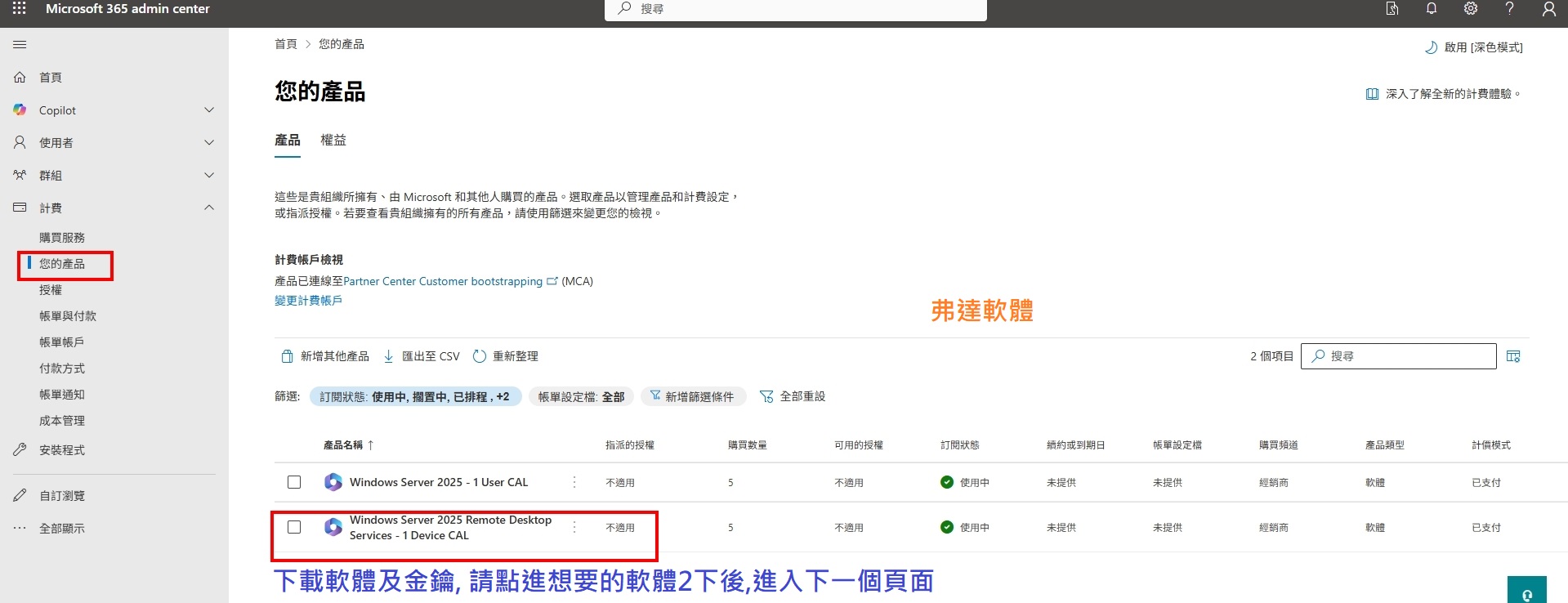
Task: Enable dark mode toggle
Action: coord(1474,47)
